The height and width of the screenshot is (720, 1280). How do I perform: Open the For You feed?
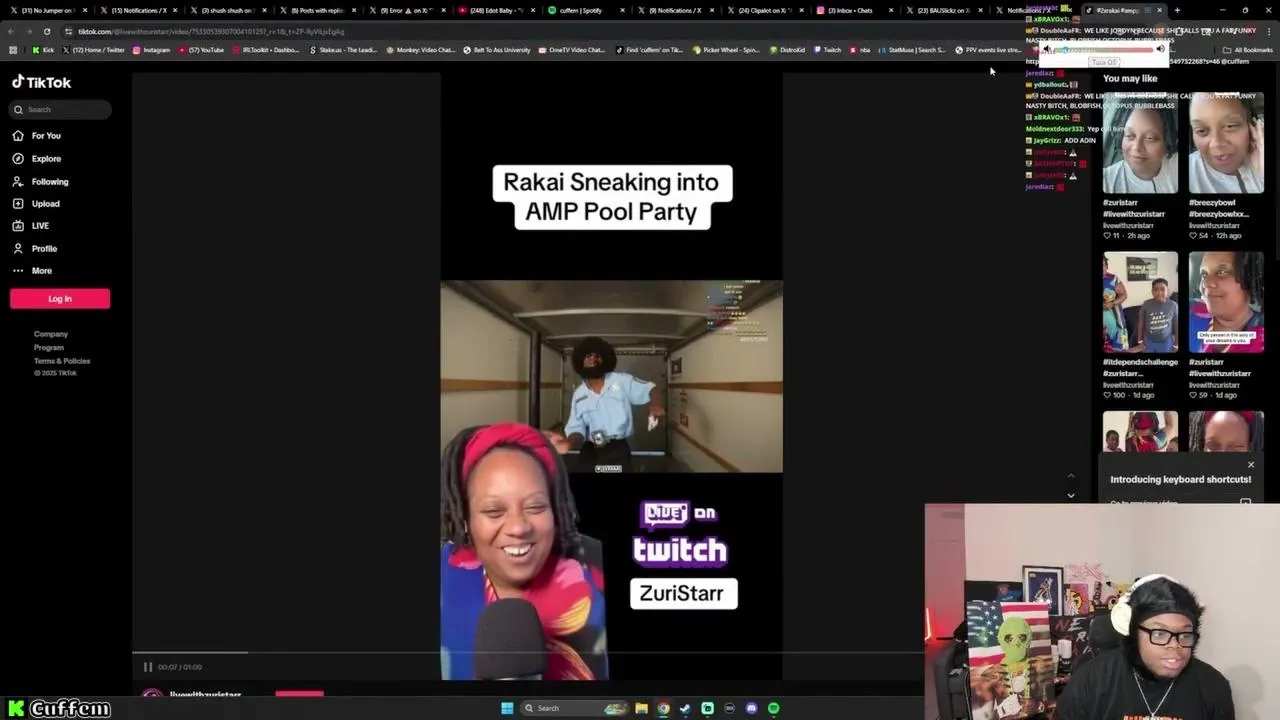tap(46, 135)
